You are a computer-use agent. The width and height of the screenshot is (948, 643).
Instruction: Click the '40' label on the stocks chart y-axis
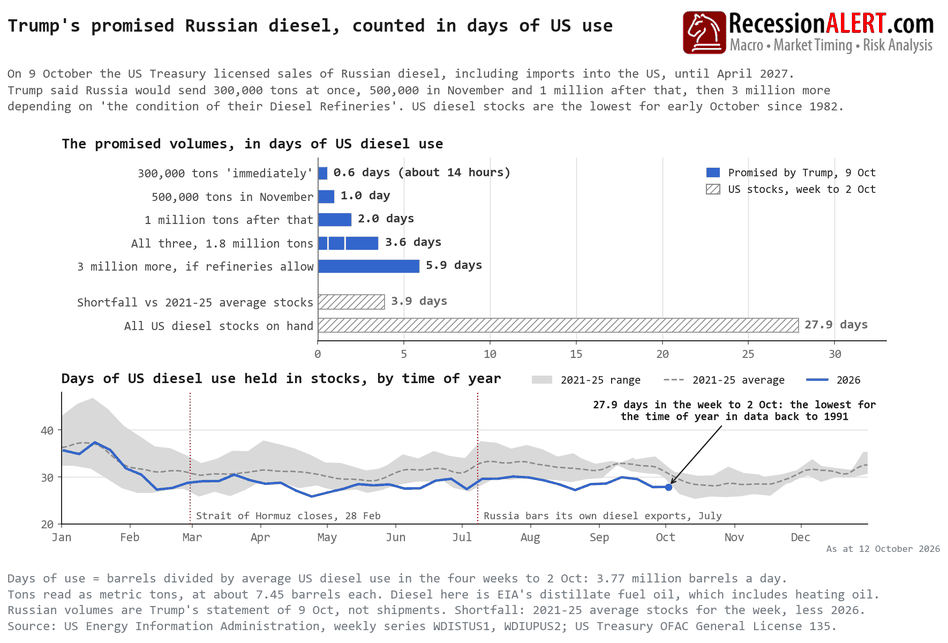(47, 430)
